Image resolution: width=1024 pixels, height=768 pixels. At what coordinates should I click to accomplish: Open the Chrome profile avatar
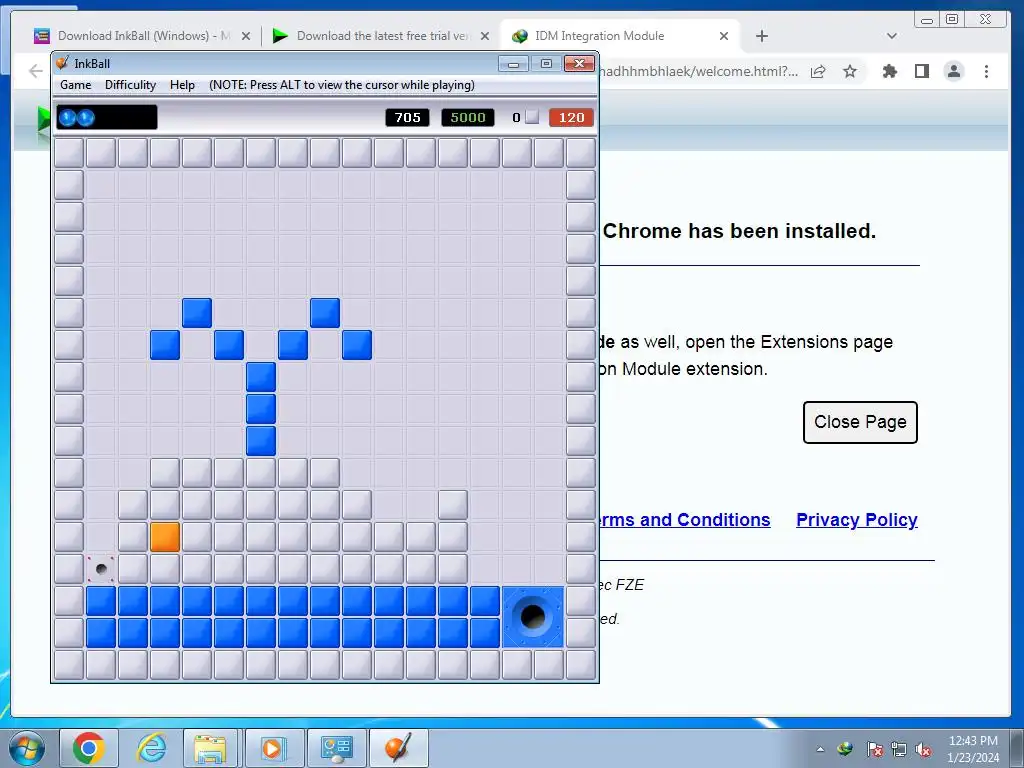tap(953, 71)
